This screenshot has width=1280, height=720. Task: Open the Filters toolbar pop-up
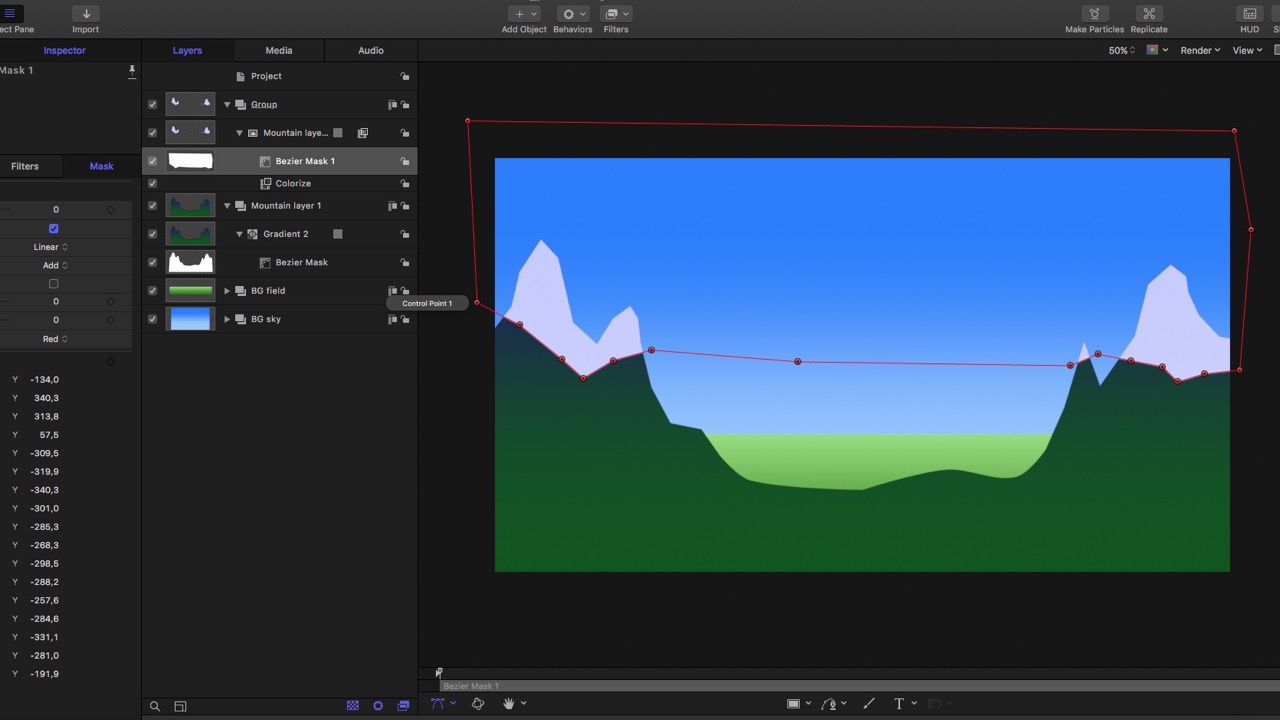pyautogui.click(x=616, y=14)
